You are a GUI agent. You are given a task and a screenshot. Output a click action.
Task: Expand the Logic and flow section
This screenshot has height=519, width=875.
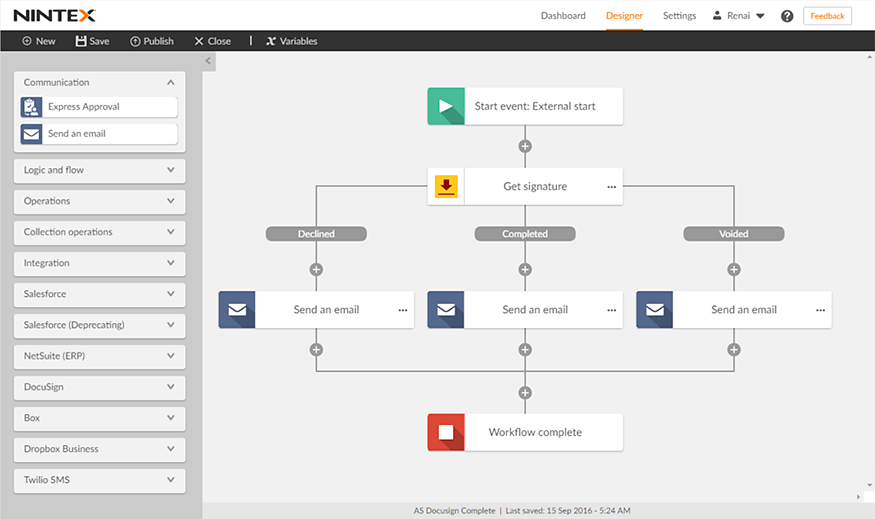171,170
